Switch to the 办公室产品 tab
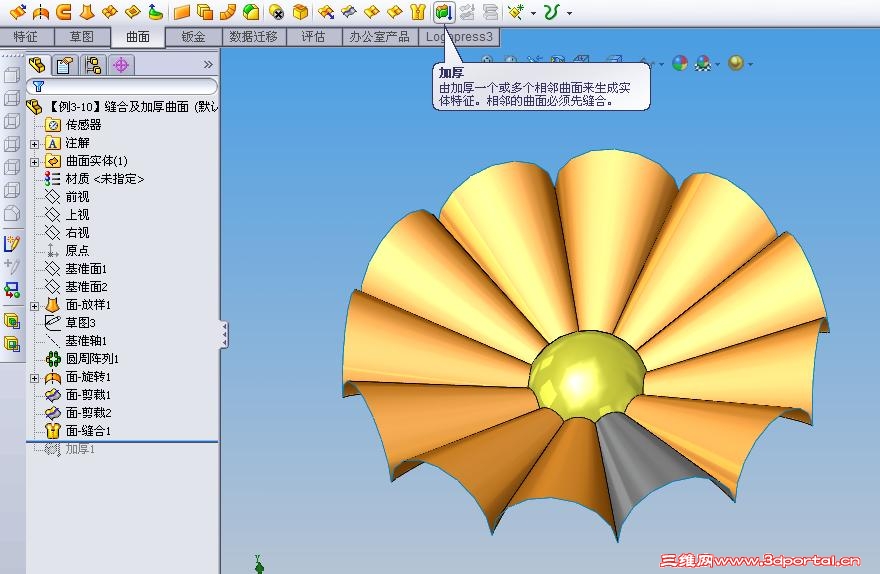Screen dimensions: 880x574 tap(379, 36)
